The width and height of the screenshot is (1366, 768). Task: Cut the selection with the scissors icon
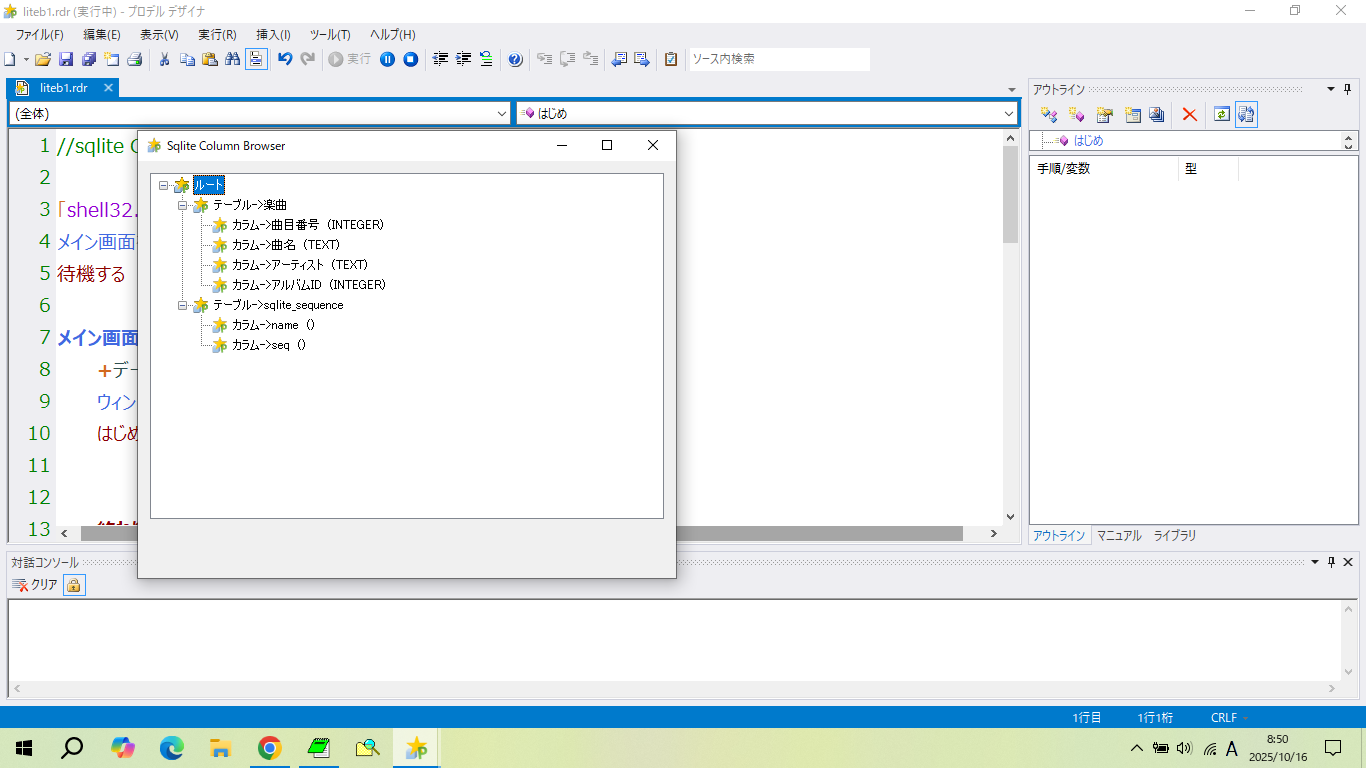(165, 59)
